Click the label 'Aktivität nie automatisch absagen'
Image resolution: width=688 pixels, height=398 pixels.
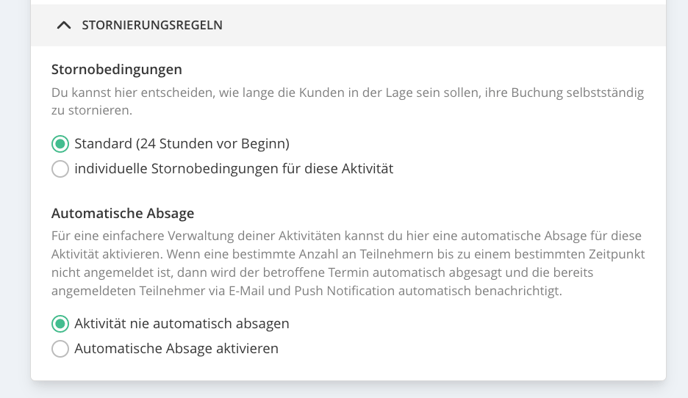click(182, 324)
